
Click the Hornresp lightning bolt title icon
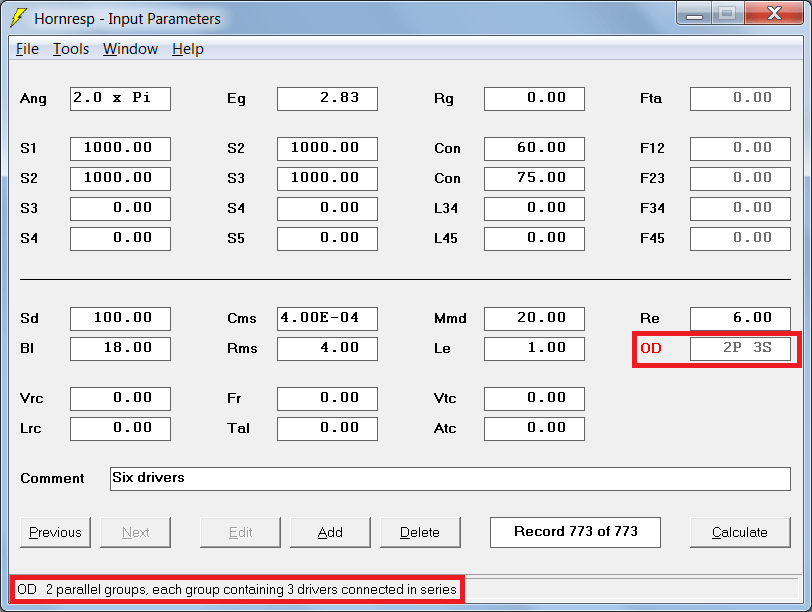[x=18, y=18]
